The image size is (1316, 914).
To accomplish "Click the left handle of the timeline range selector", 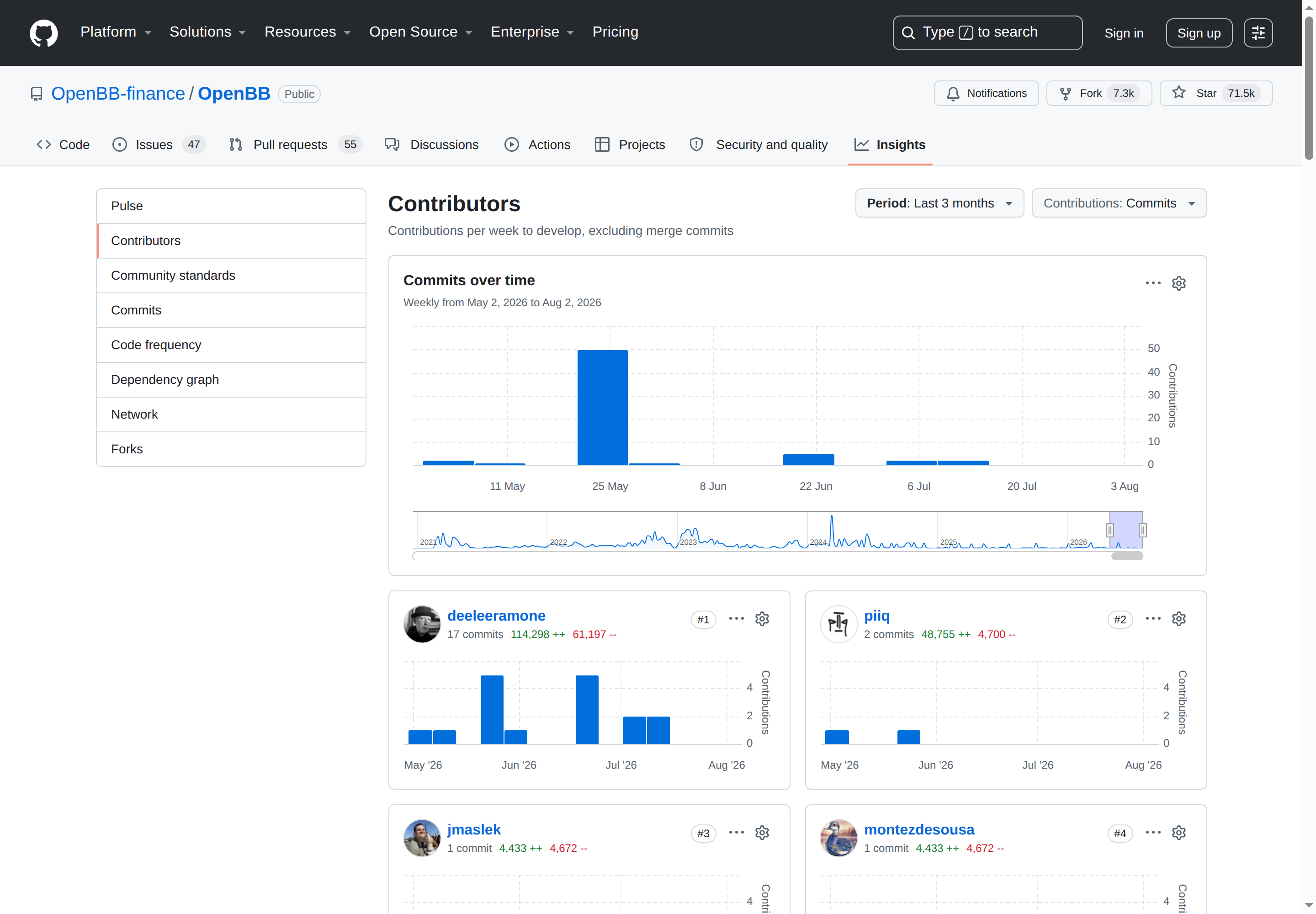I will (1109, 530).
